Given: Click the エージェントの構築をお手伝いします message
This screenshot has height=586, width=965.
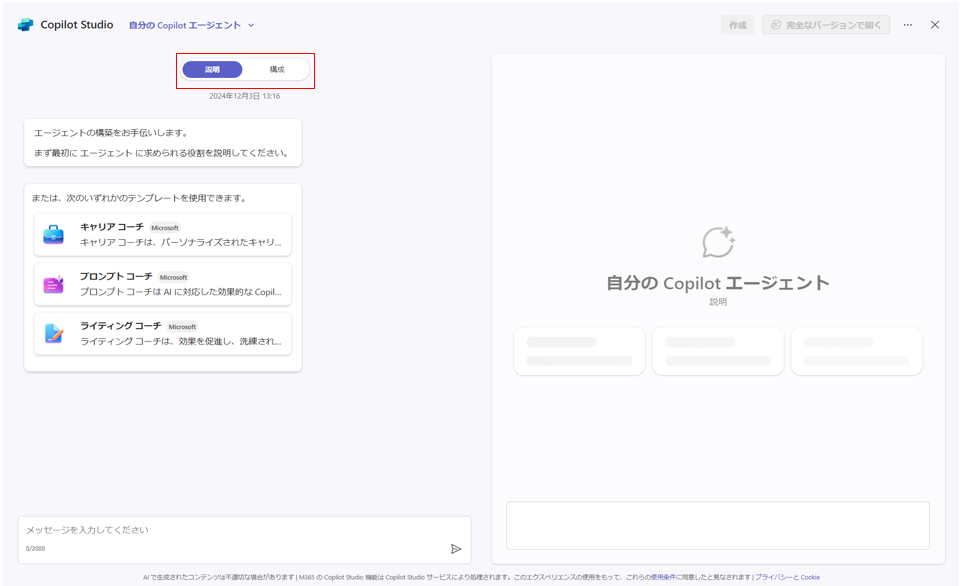Looking at the screenshot, I should [111, 133].
